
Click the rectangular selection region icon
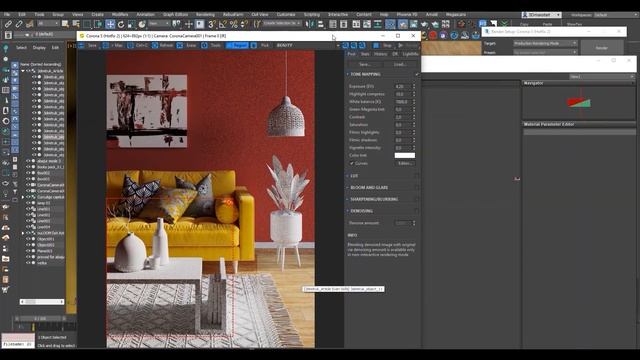[x=87, y=24]
